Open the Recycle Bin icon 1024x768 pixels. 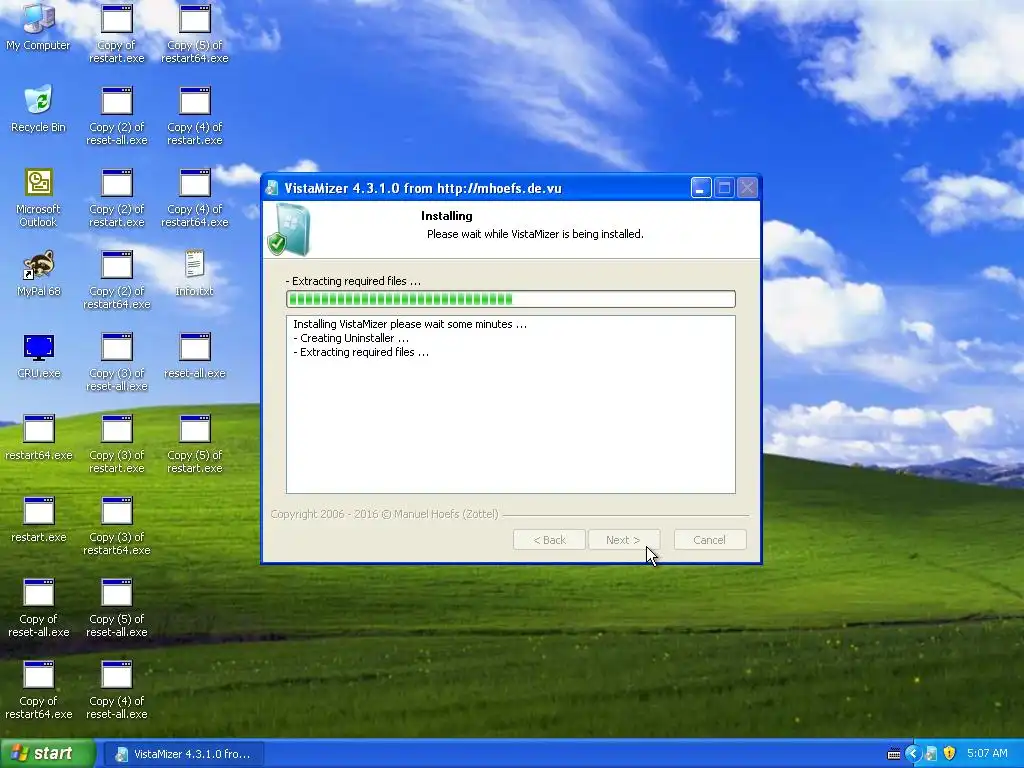click(x=38, y=108)
